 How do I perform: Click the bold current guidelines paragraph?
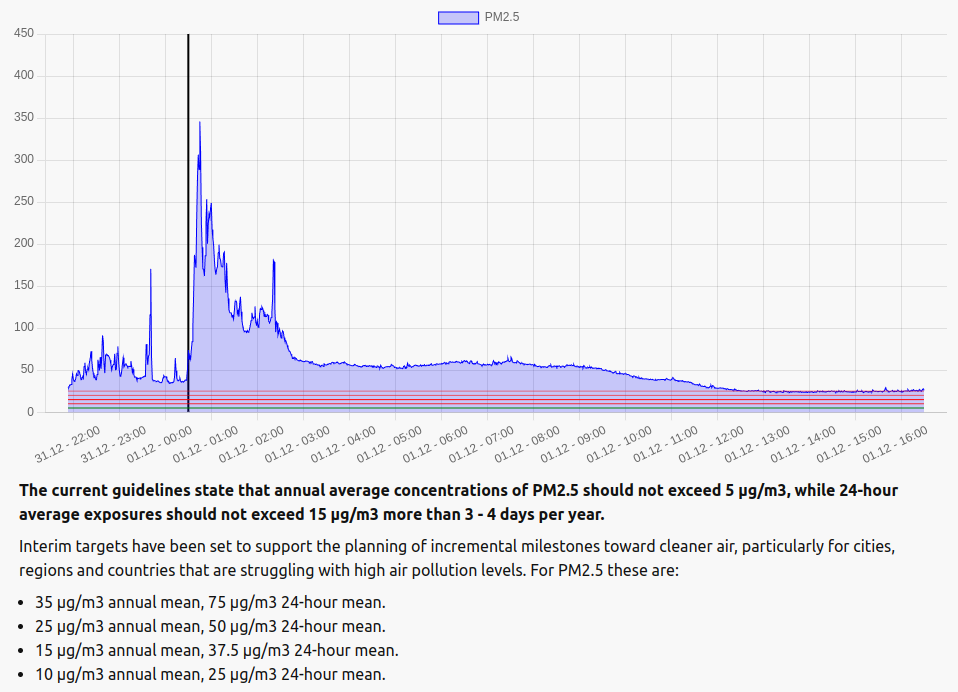pos(458,502)
